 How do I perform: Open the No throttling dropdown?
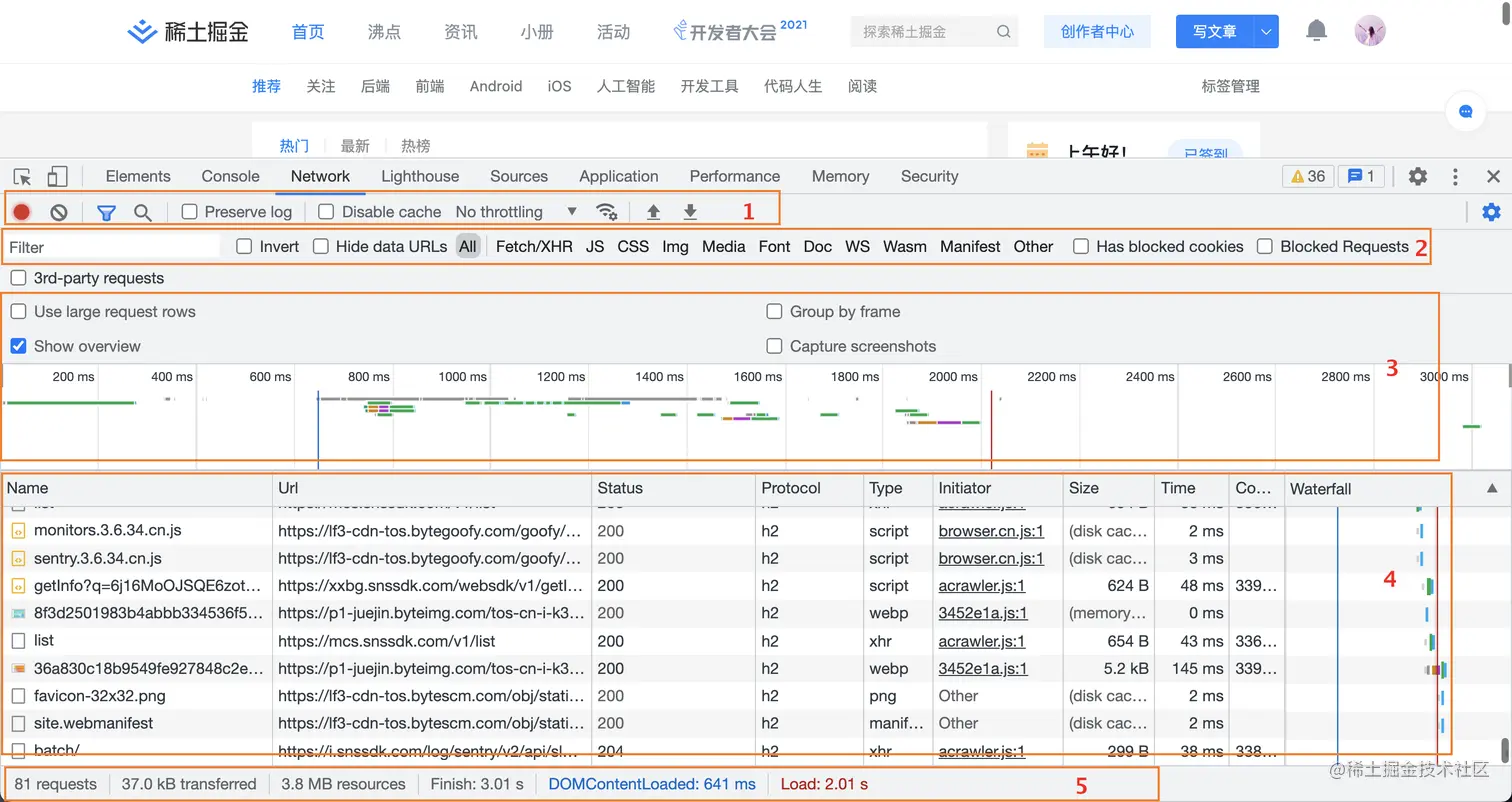click(516, 212)
